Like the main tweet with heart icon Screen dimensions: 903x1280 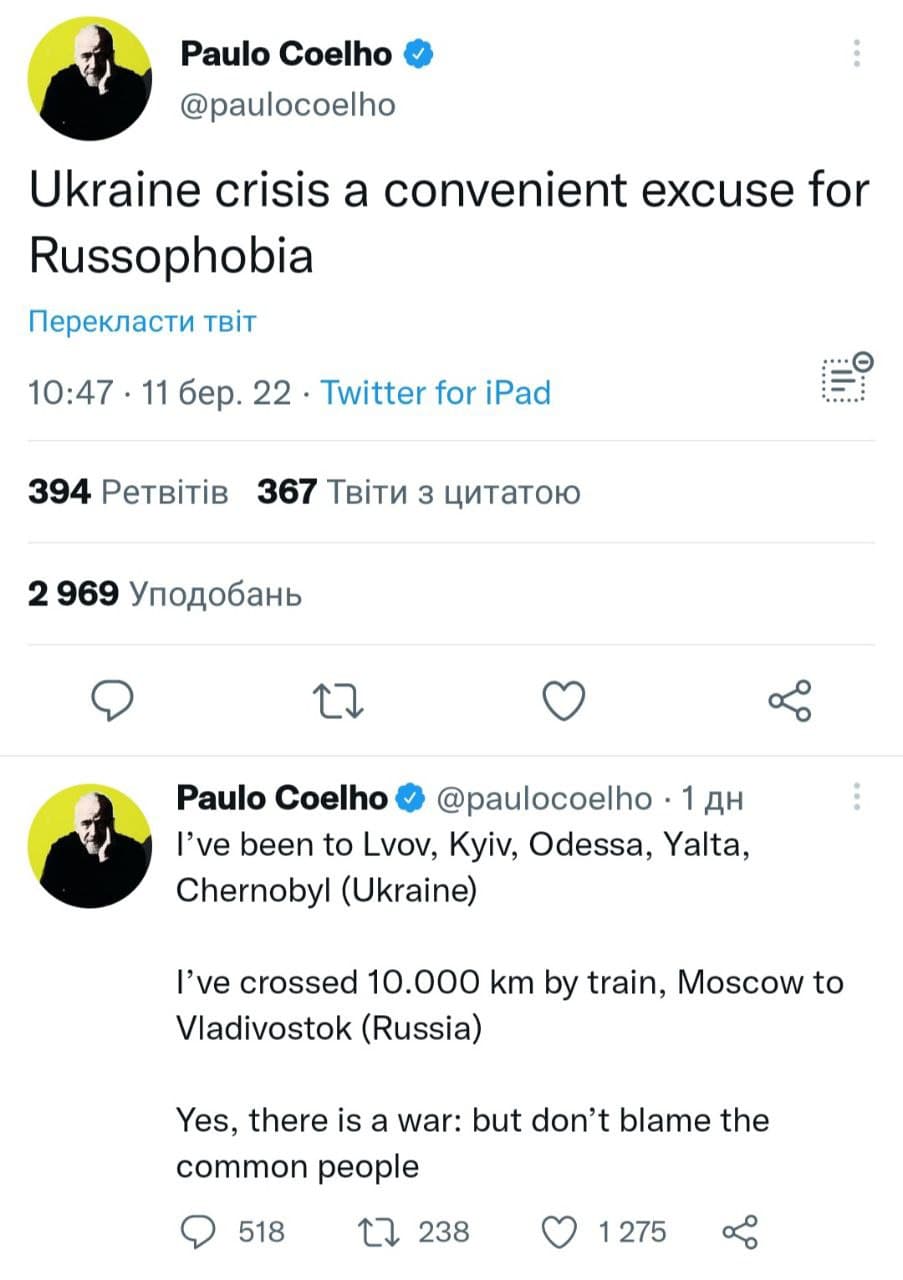tap(563, 701)
